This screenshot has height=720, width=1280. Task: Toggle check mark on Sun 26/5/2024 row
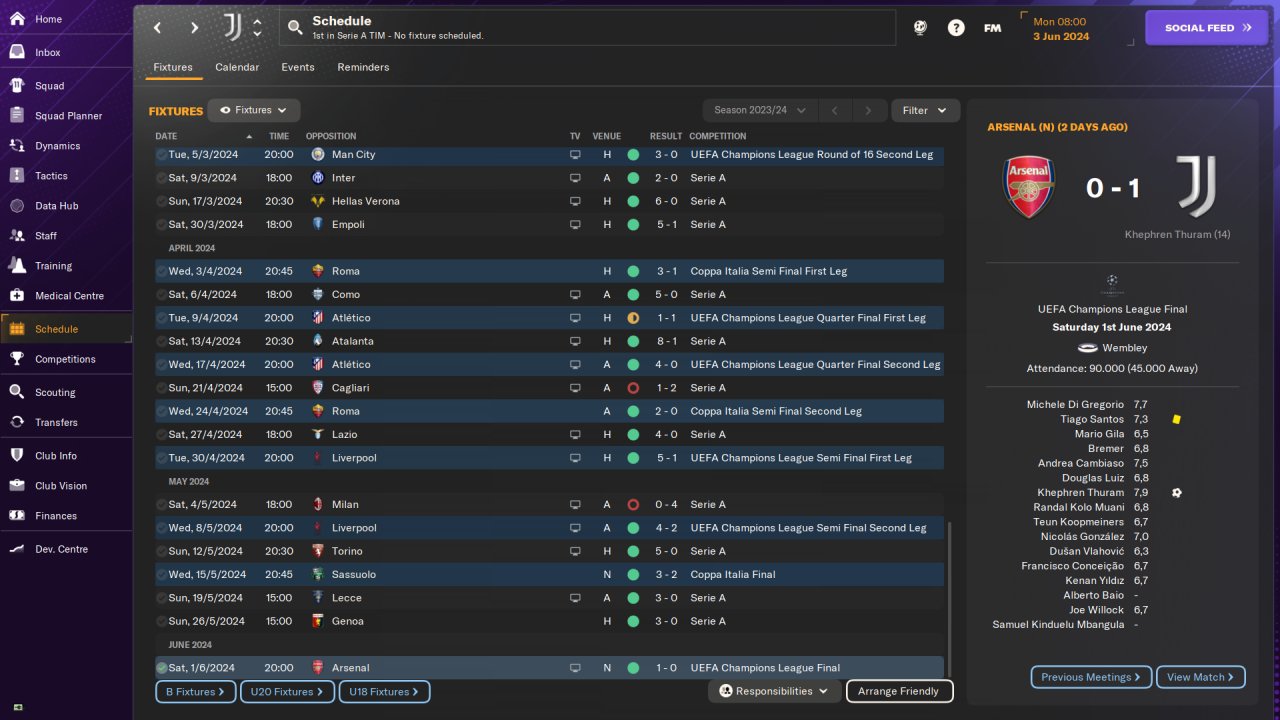pos(162,621)
